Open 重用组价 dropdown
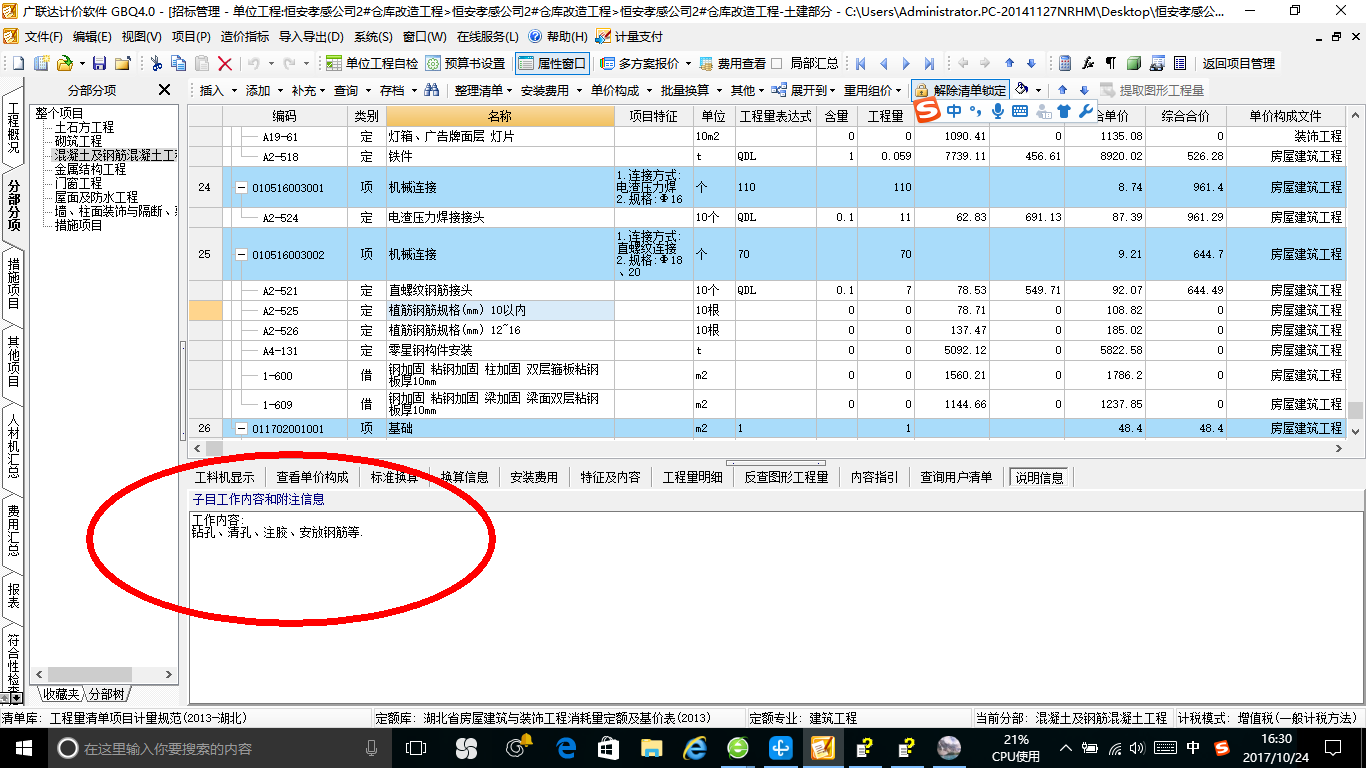Screen dimensions: 1366x768 coord(874,90)
